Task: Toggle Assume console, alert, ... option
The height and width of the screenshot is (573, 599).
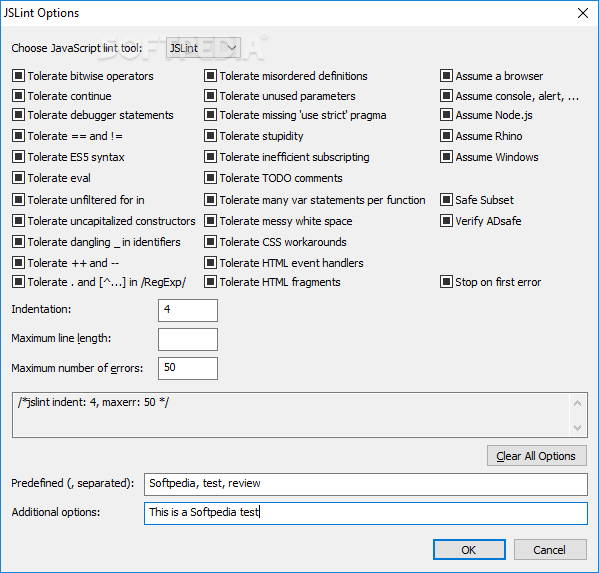Action: click(446, 96)
